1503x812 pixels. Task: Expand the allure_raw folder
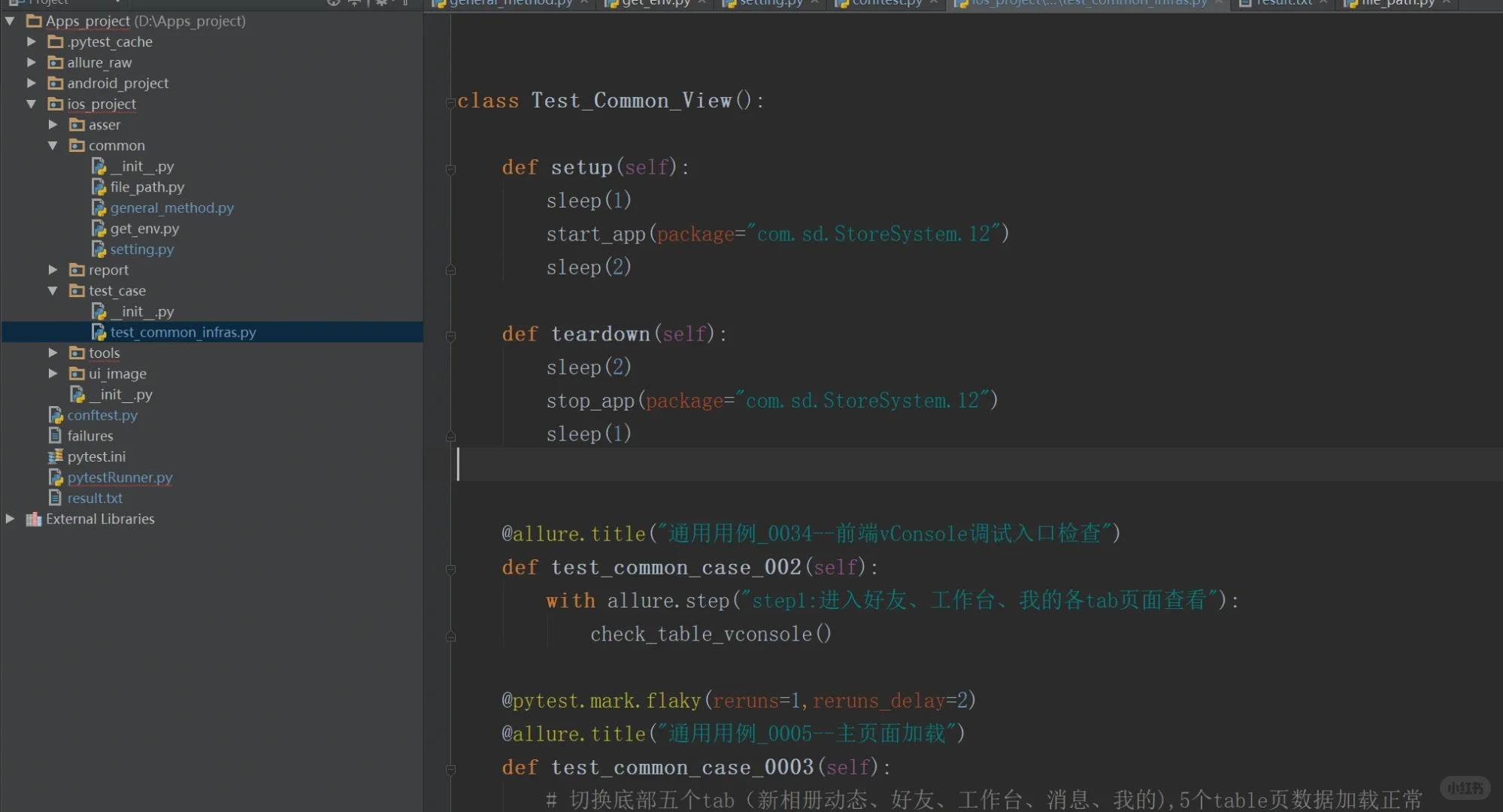tap(31, 62)
